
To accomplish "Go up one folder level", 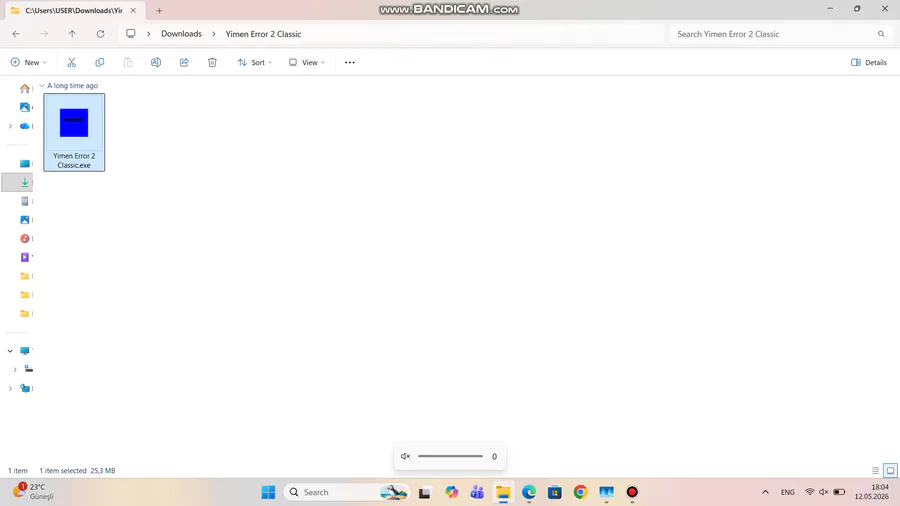I will pos(72,34).
